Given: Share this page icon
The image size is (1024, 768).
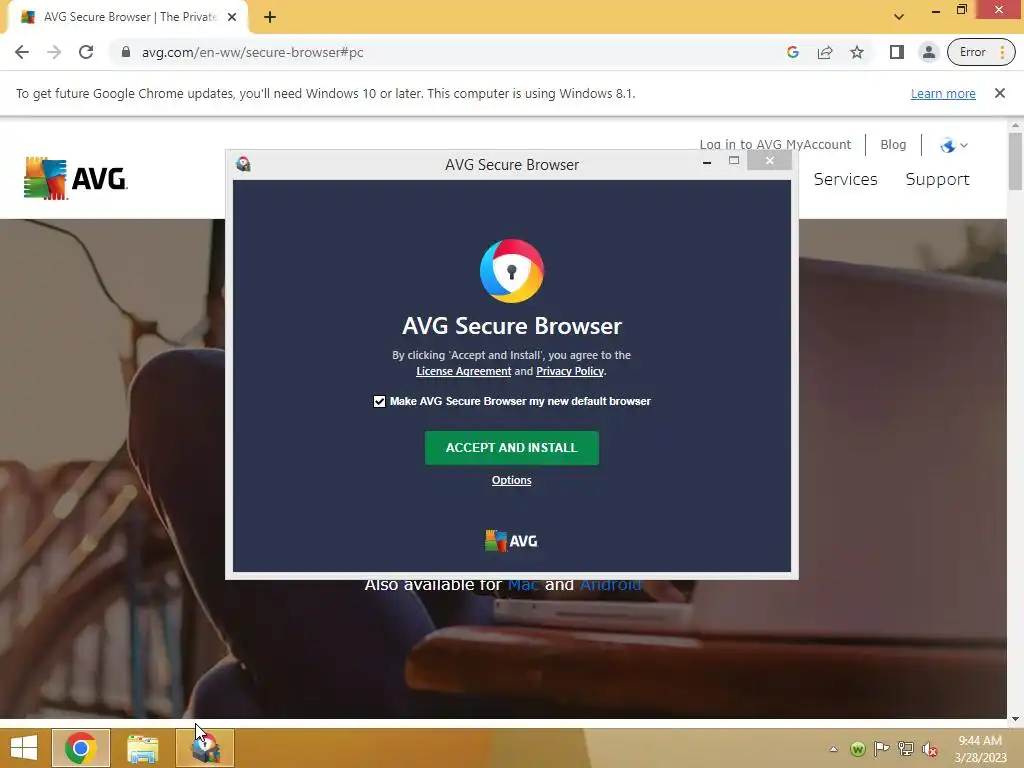Looking at the screenshot, I should tap(825, 52).
